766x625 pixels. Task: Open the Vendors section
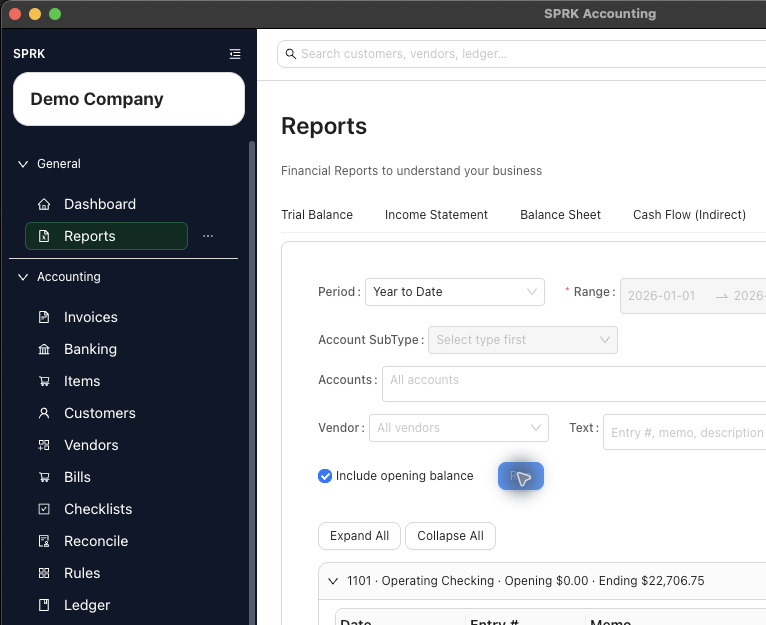tap(91, 445)
